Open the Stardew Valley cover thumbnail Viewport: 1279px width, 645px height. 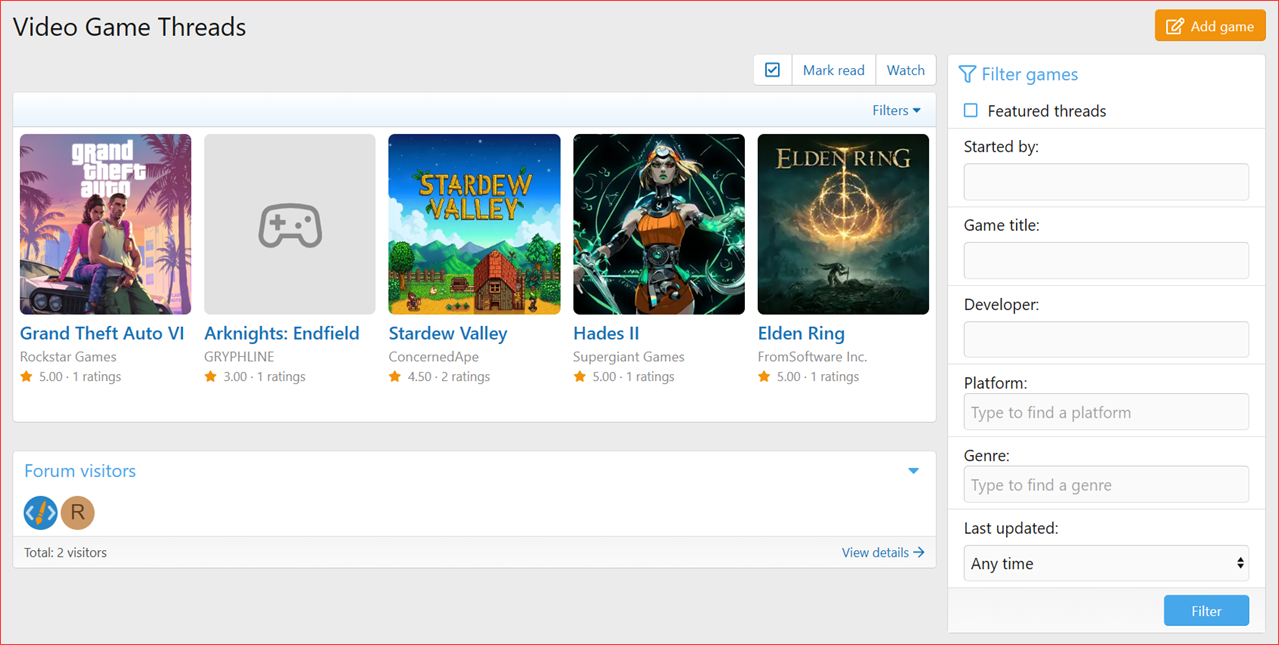[474, 224]
